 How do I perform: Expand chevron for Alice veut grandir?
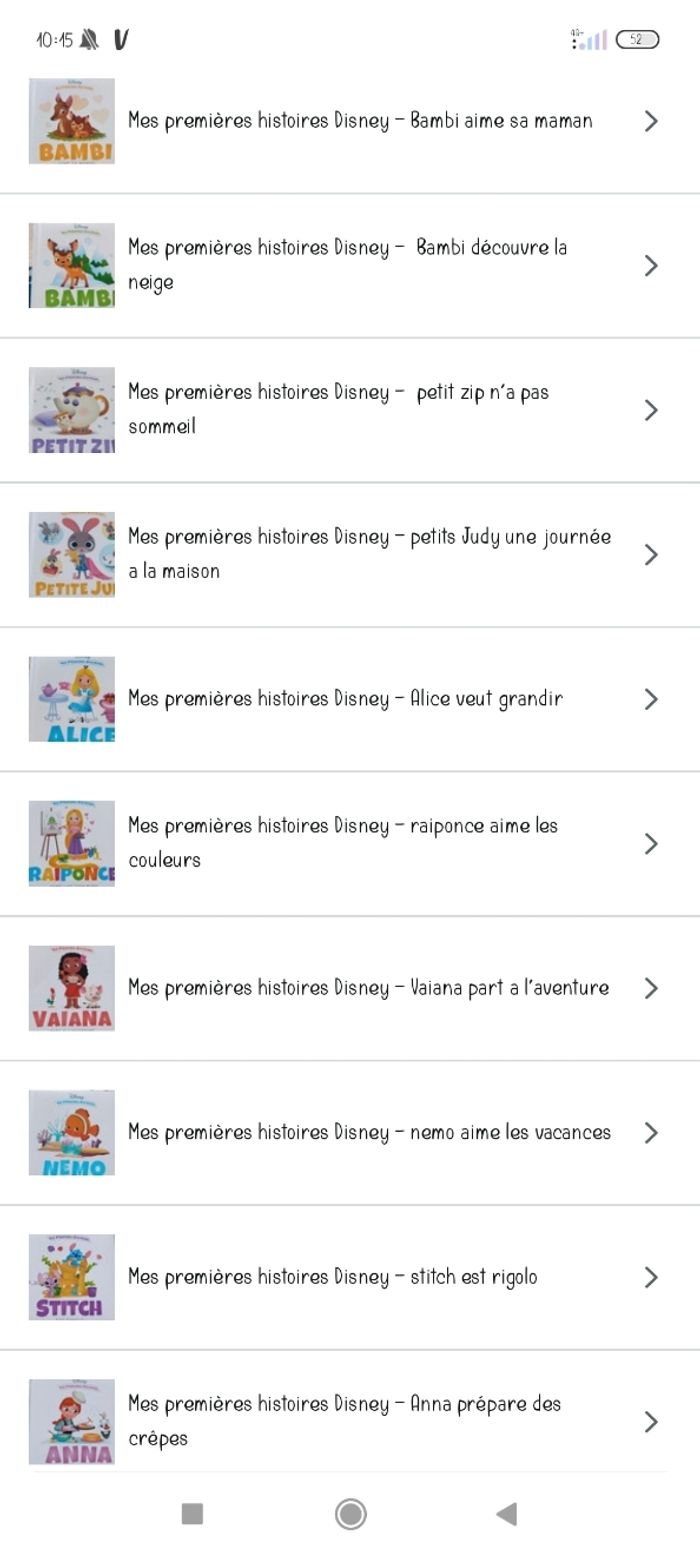click(651, 699)
